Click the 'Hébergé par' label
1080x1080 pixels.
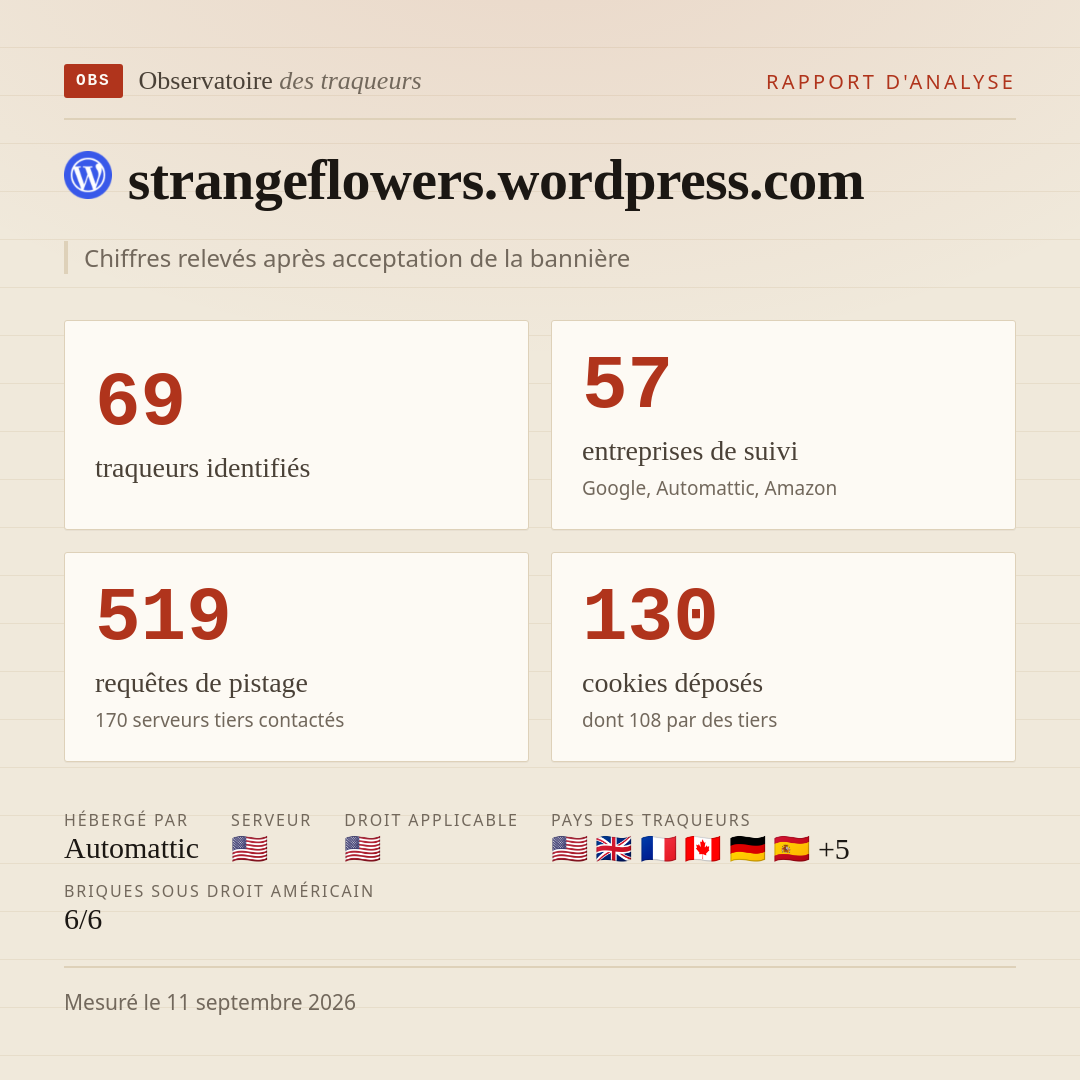tap(126, 820)
